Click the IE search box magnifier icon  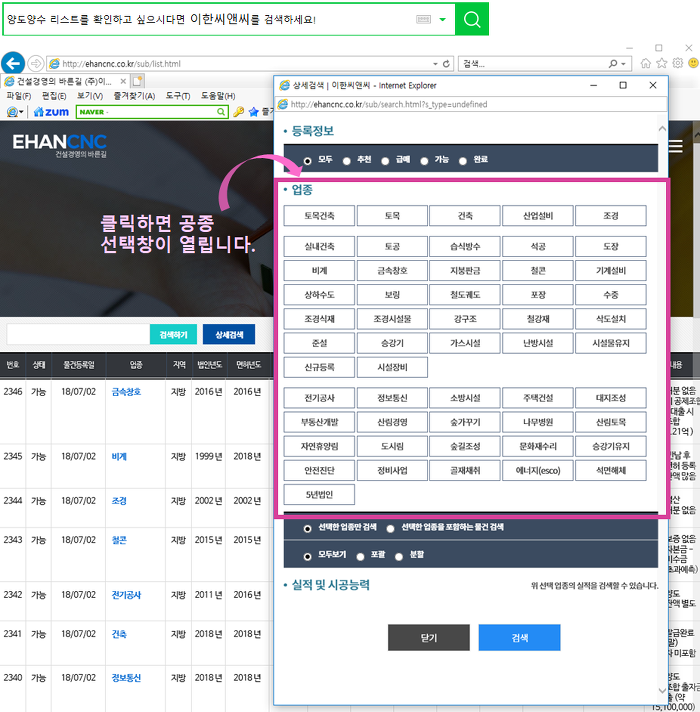click(x=613, y=64)
